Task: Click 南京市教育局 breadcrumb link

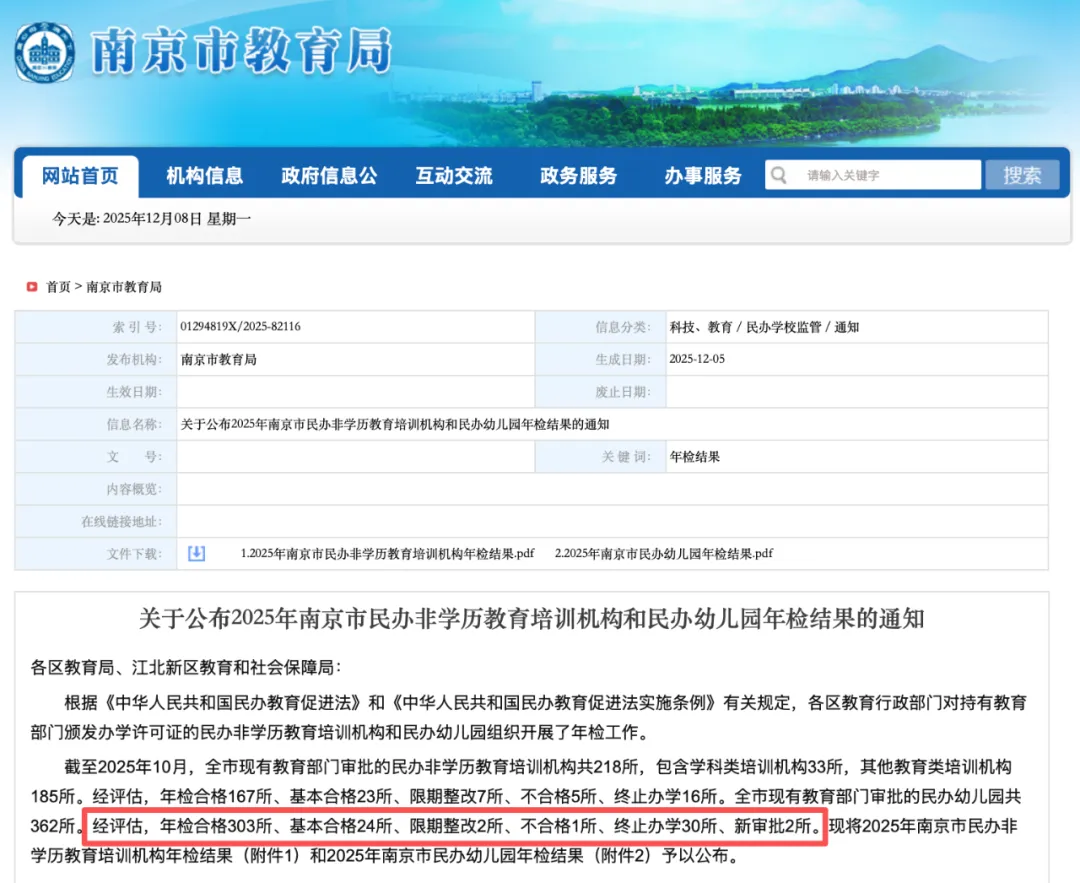Action: [x=124, y=287]
